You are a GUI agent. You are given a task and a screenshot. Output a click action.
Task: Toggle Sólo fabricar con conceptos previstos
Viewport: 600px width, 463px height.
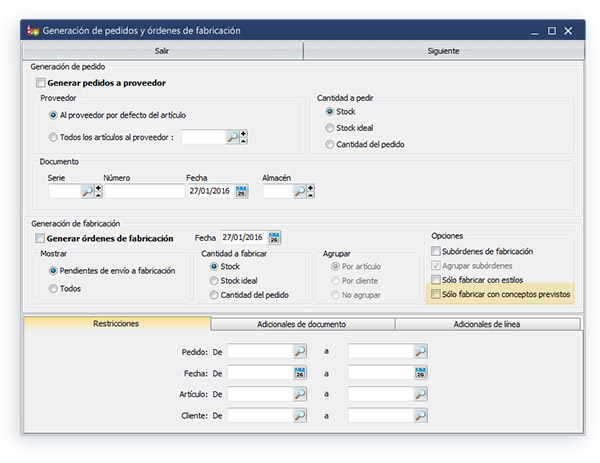435,295
